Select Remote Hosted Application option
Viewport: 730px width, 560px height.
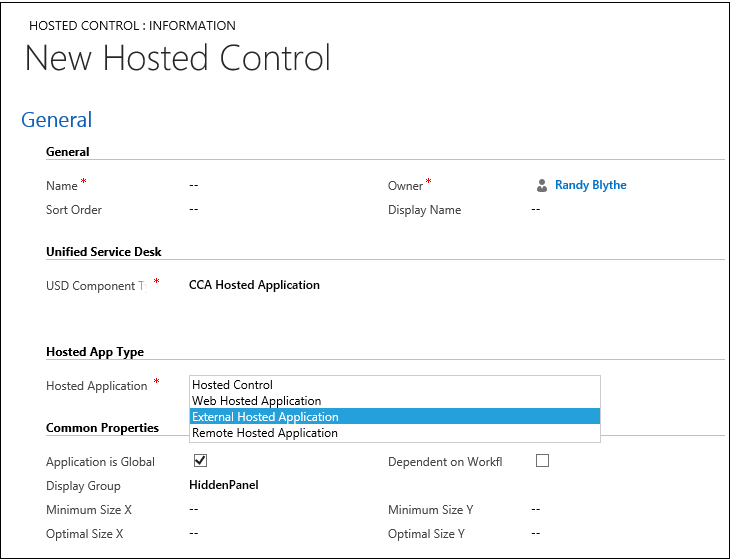click(x=395, y=433)
